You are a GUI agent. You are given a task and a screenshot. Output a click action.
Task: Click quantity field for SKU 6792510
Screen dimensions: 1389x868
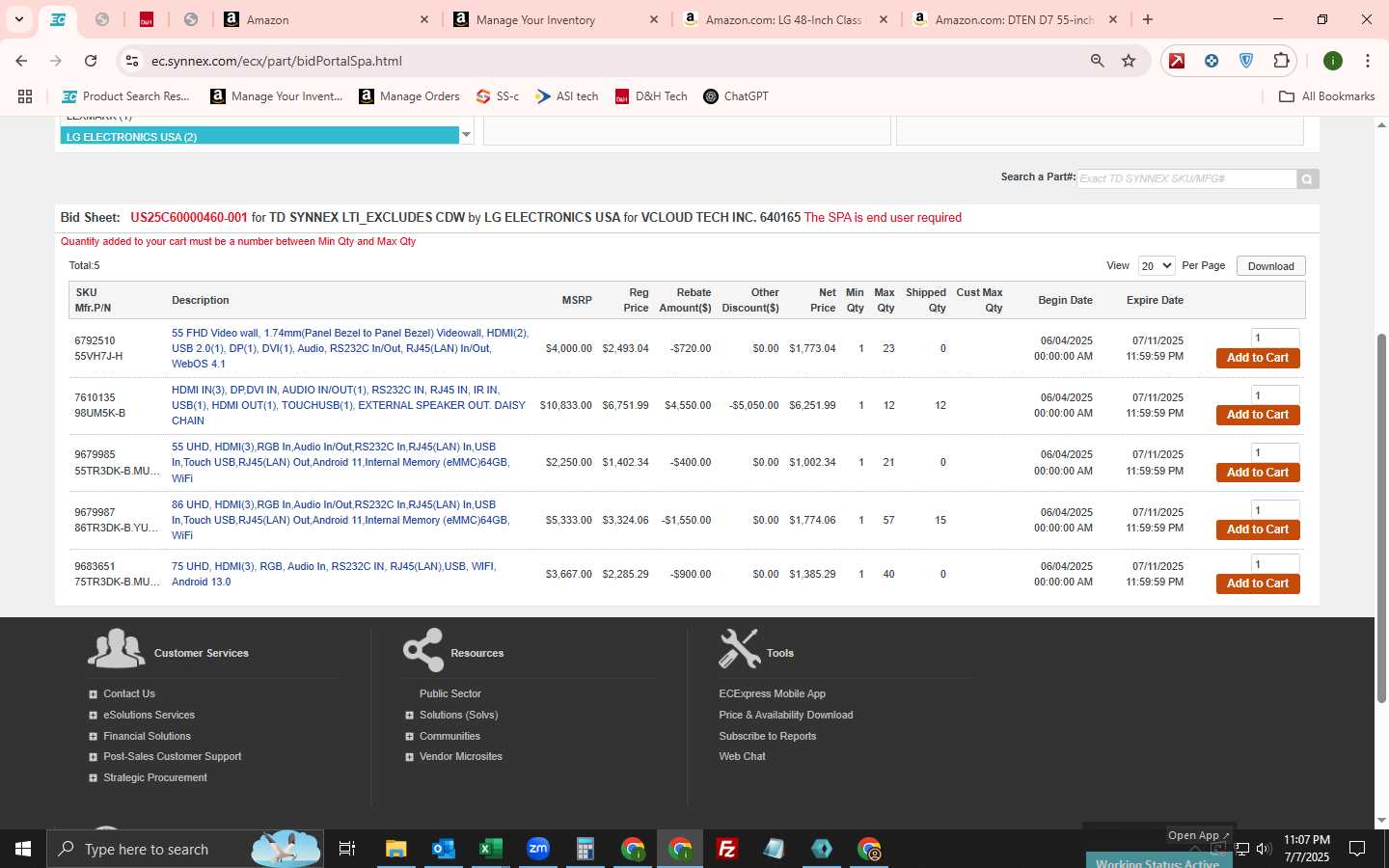click(x=1274, y=338)
